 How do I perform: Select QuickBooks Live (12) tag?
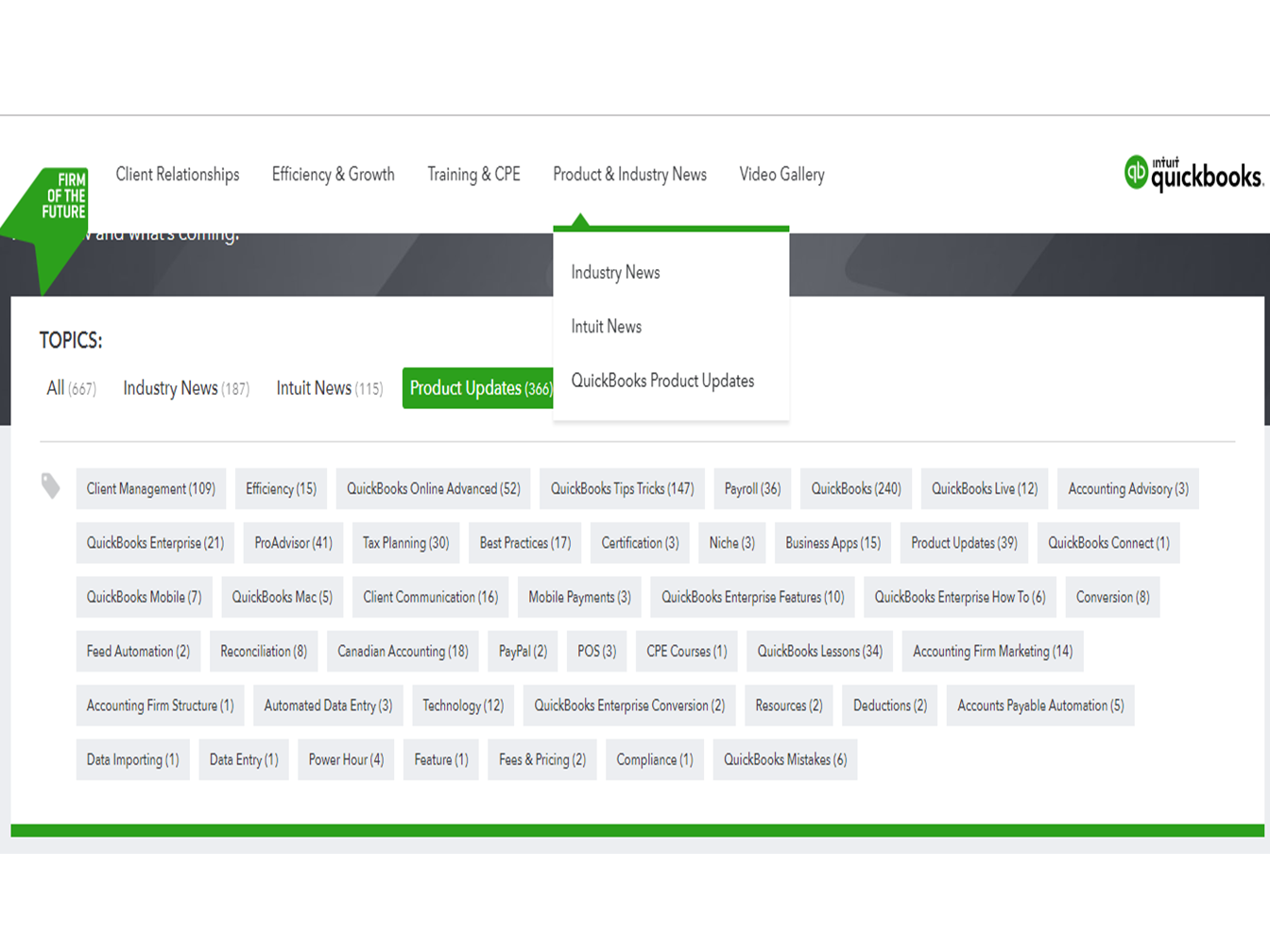[x=985, y=489]
